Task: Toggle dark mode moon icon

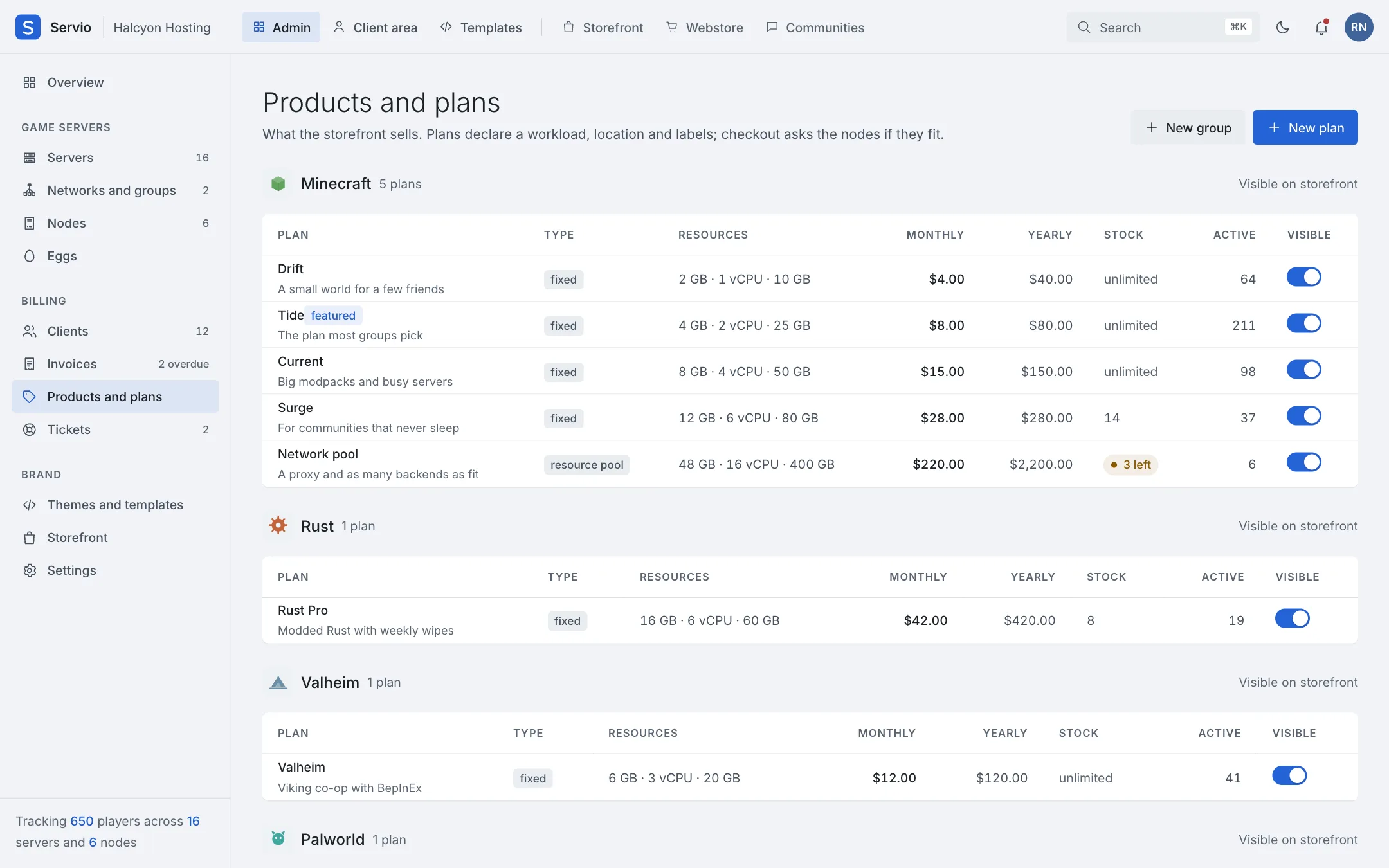Action: (1282, 27)
